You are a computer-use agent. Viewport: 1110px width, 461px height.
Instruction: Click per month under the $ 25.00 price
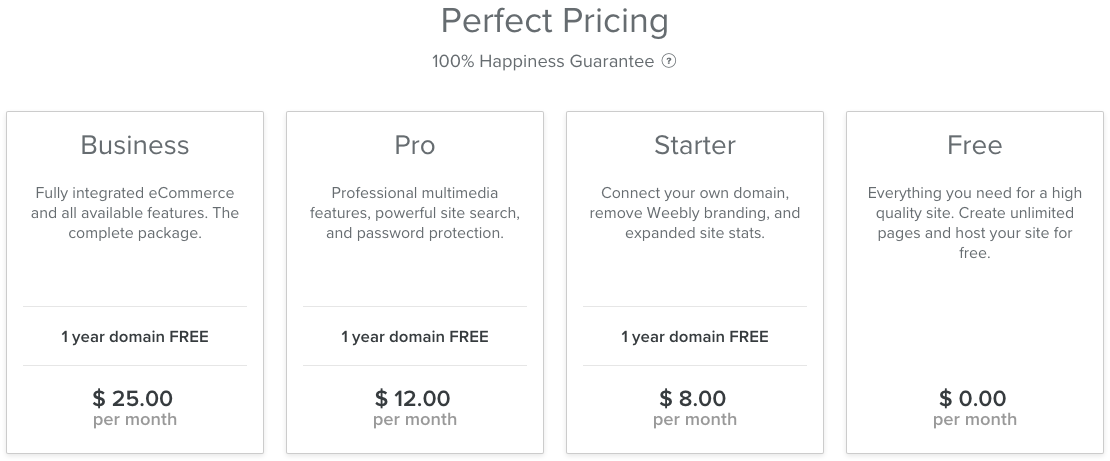(x=135, y=420)
